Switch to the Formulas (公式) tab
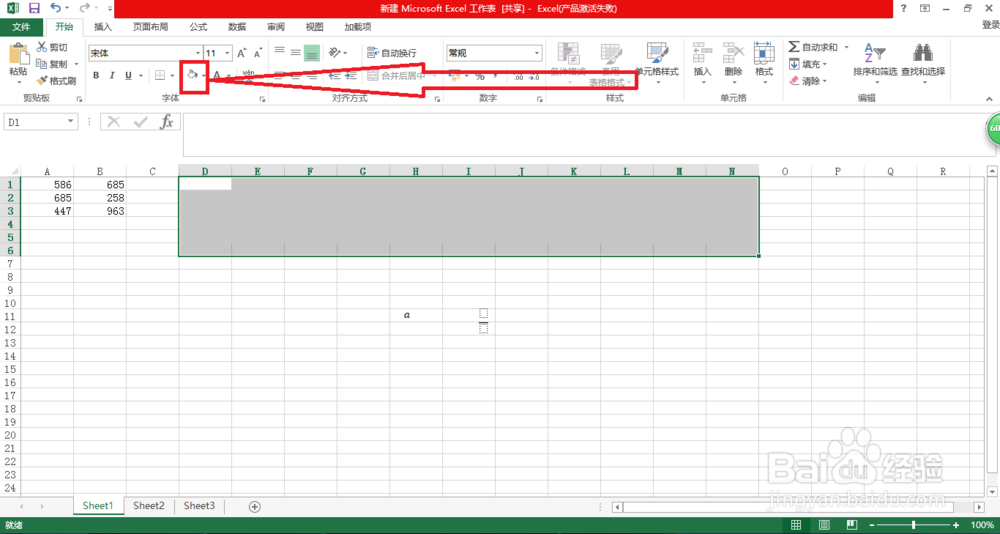 198,27
